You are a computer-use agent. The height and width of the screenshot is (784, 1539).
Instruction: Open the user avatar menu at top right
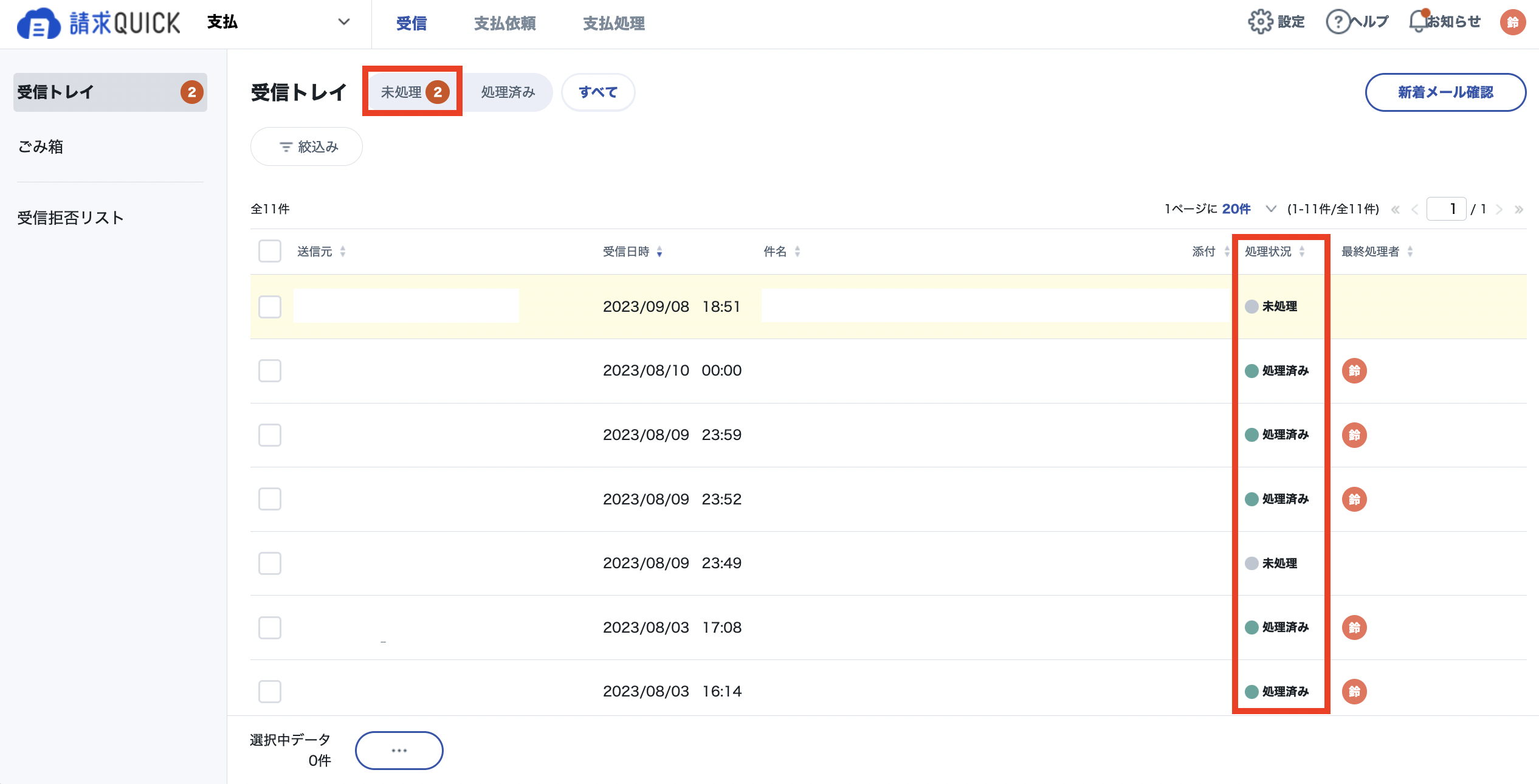pos(1513,22)
